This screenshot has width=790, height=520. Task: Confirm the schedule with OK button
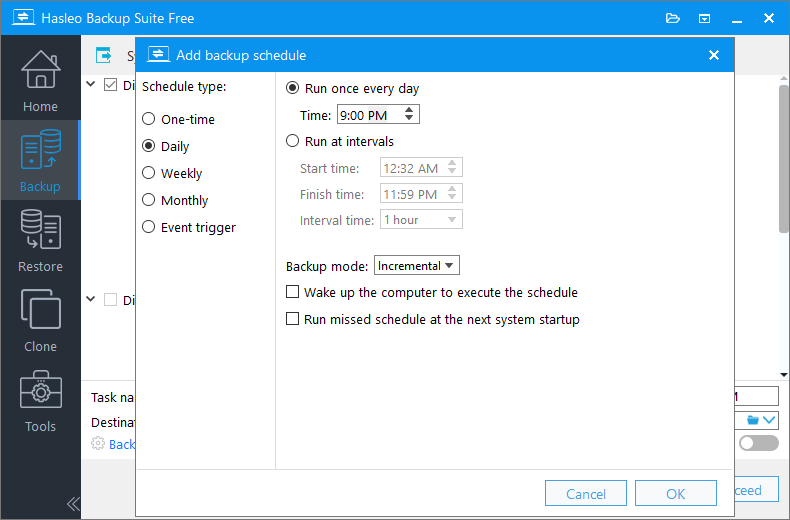point(676,493)
